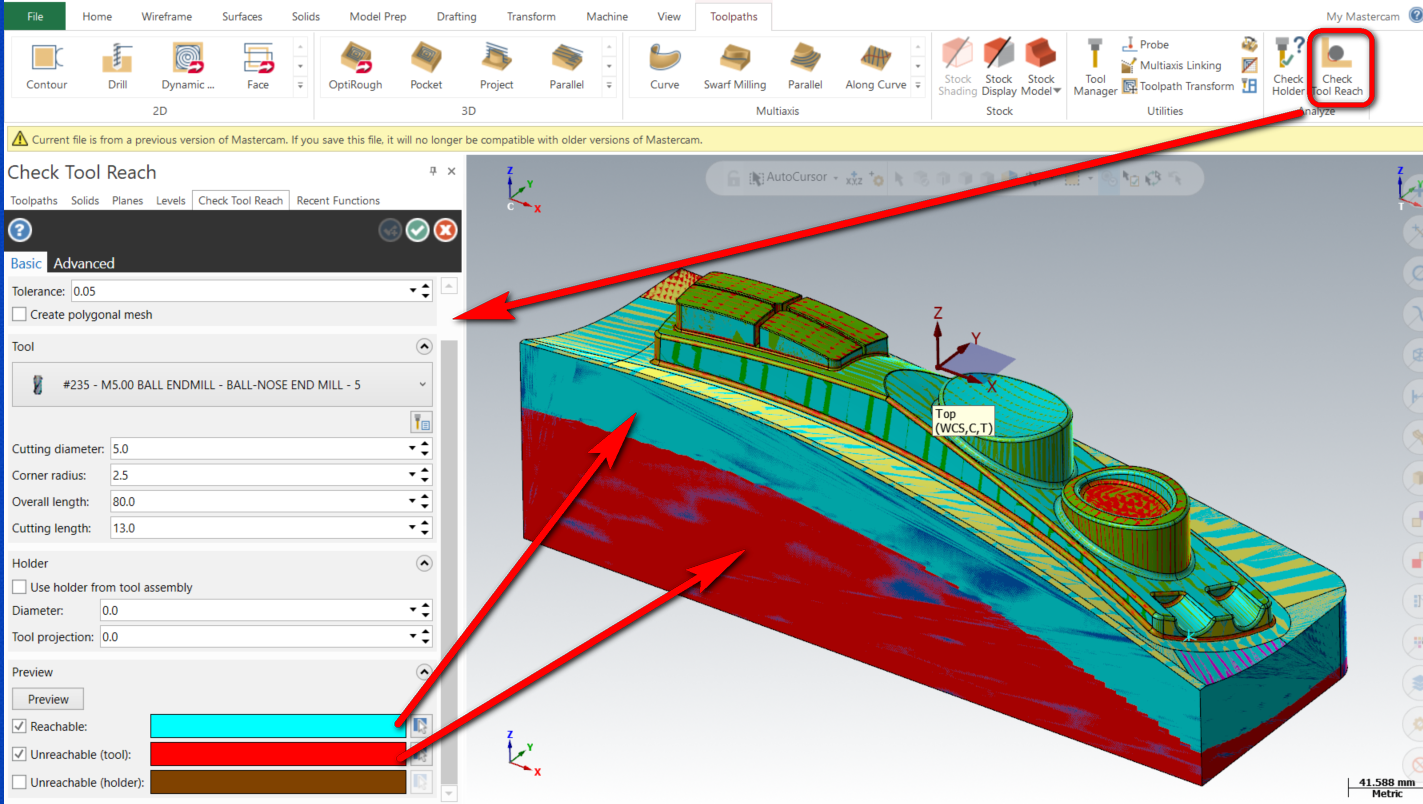
Task: Open Mastercam help icon in title bar
Action: click(1415, 15)
